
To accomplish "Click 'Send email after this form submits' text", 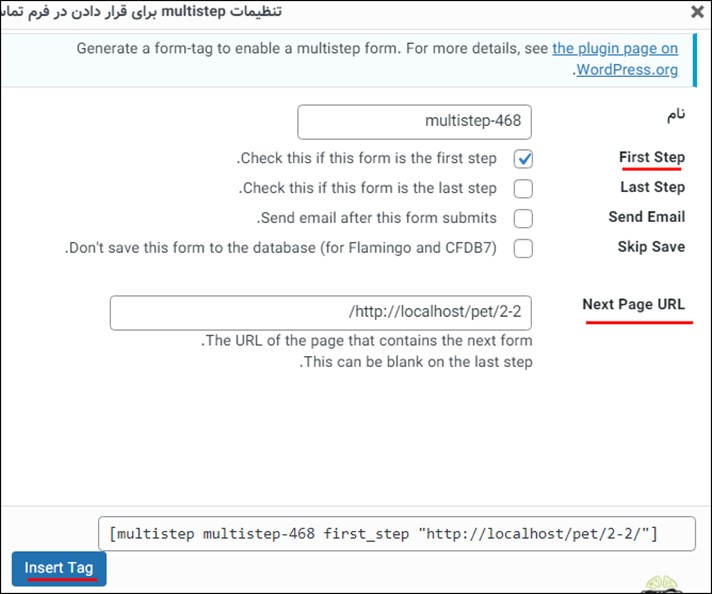I will click(x=376, y=218).
